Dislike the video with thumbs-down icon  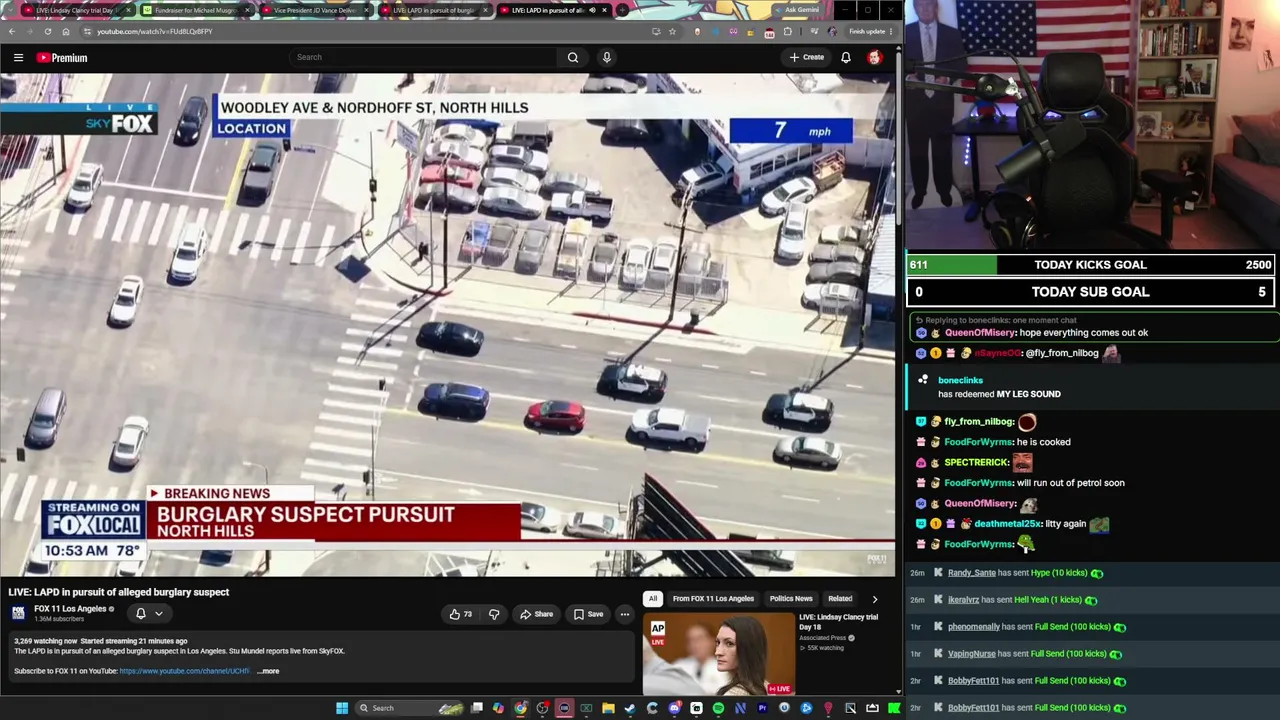tap(494, 614)
